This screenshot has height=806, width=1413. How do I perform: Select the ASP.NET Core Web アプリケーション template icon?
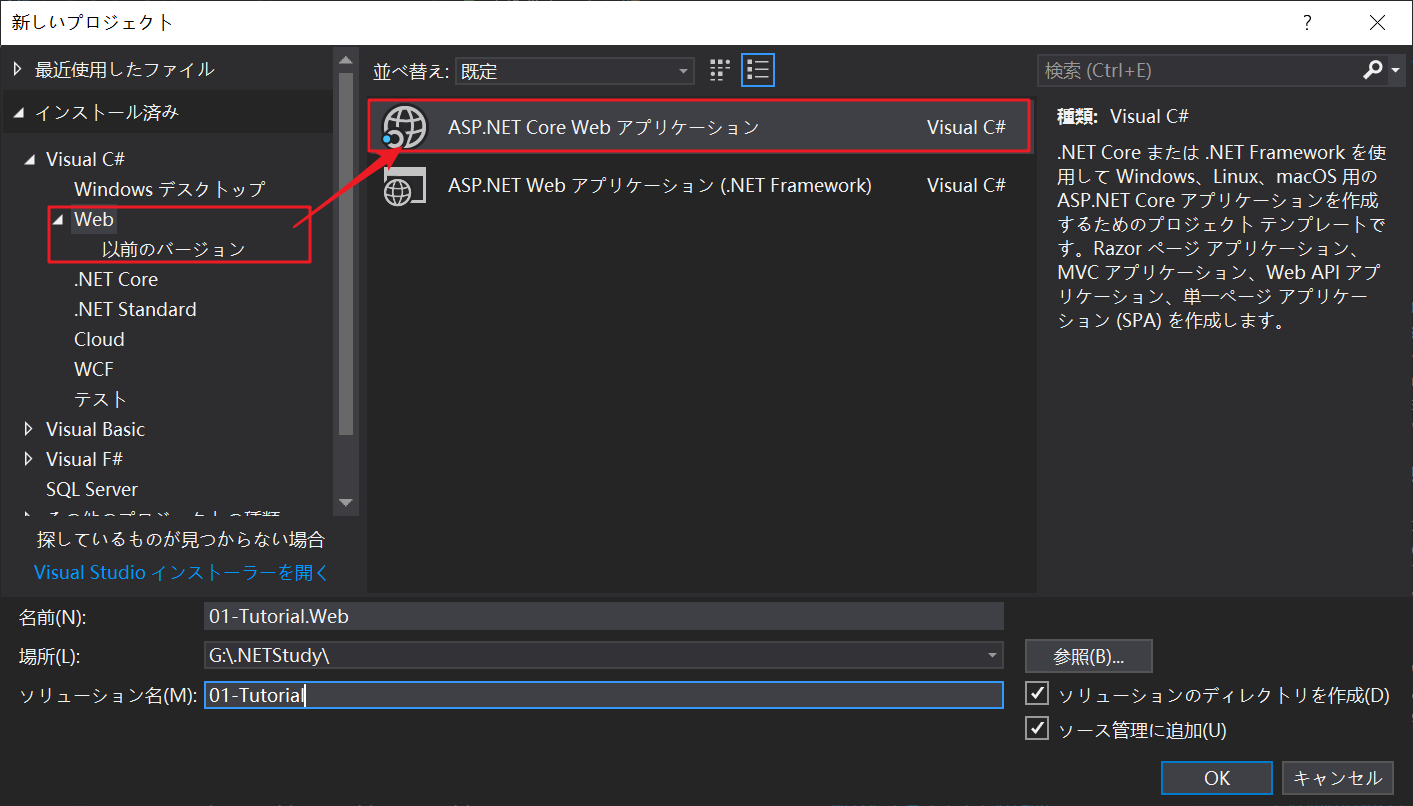pos(402,127)
